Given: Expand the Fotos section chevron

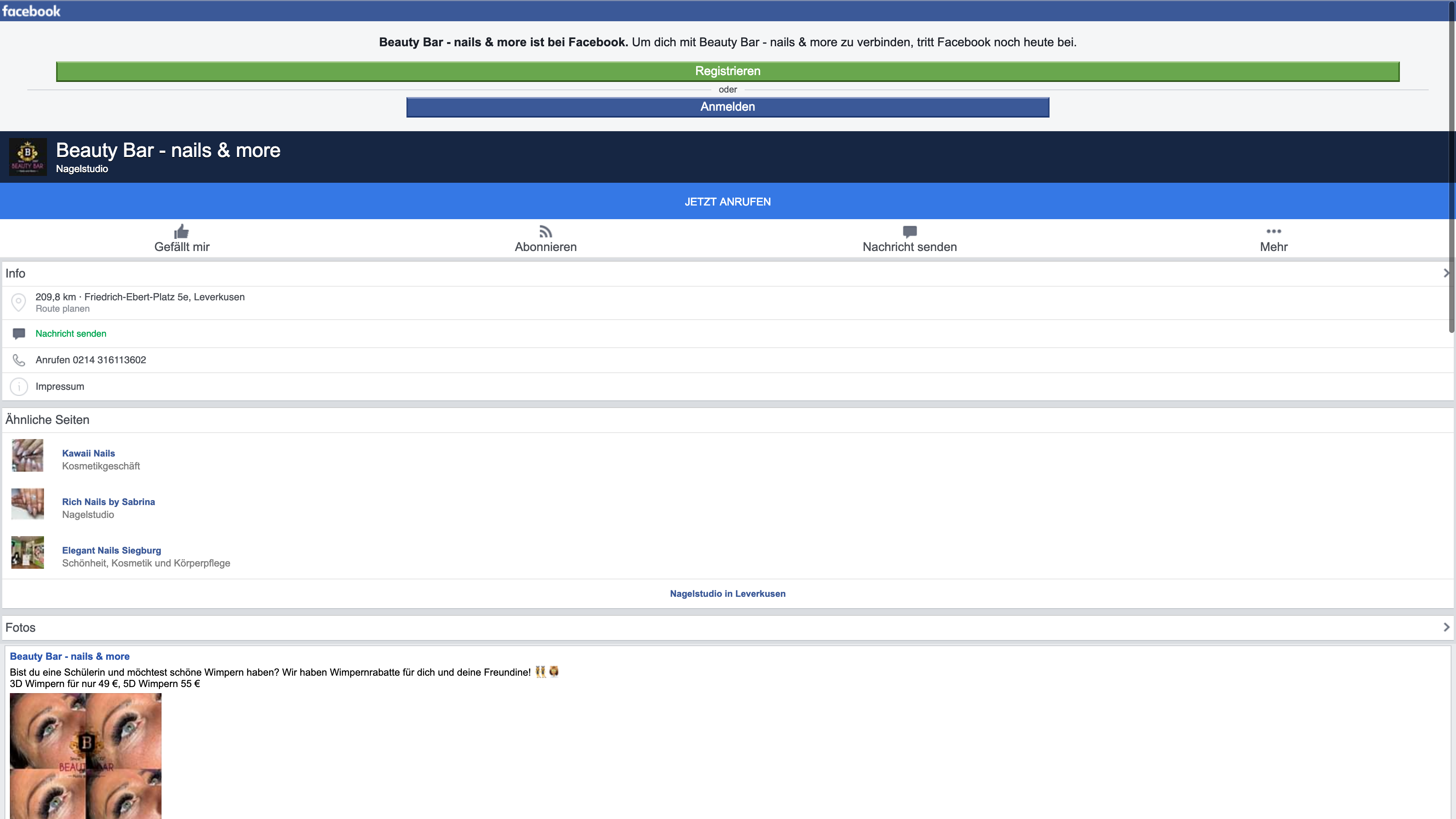Looking at the screenshot, I should coord(1446,628).
